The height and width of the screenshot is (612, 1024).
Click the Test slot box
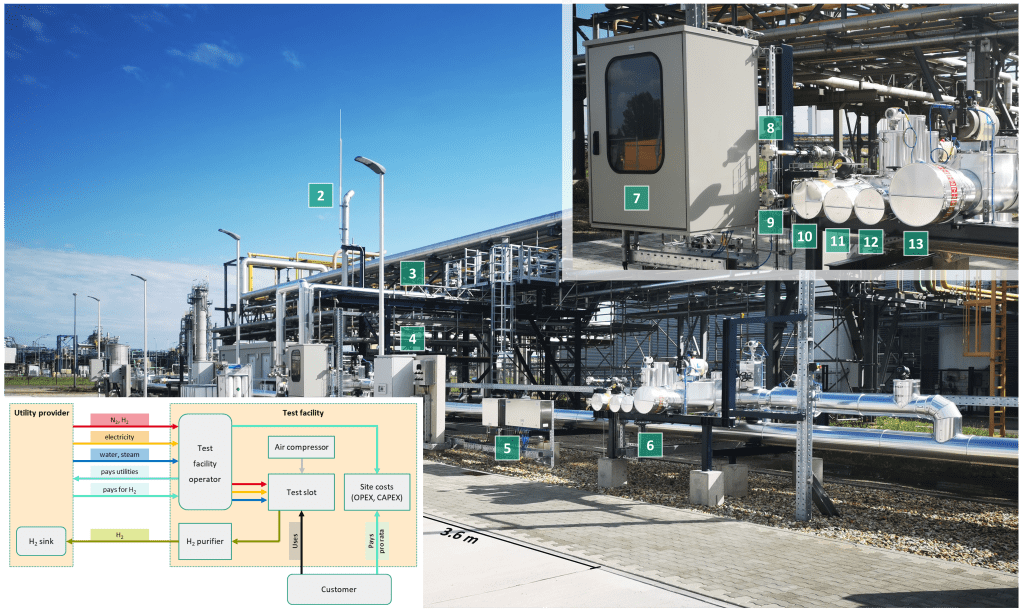click(x=300, y=491)
